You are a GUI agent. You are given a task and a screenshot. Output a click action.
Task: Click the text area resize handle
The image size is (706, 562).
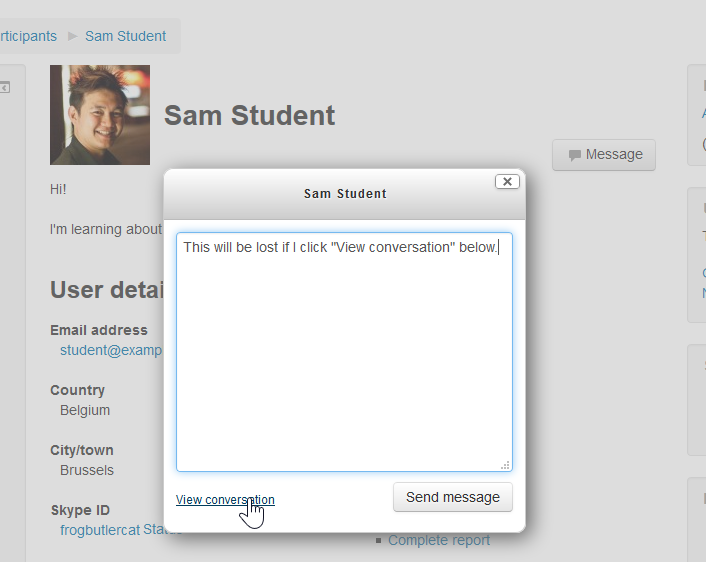pyautogui.click(x=505, y=465)
